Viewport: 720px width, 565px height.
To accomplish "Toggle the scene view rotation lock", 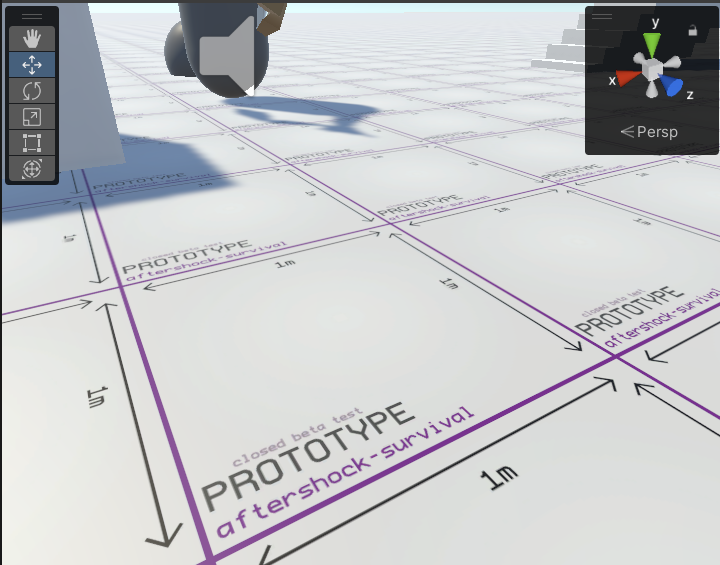I will pos(693,30).
